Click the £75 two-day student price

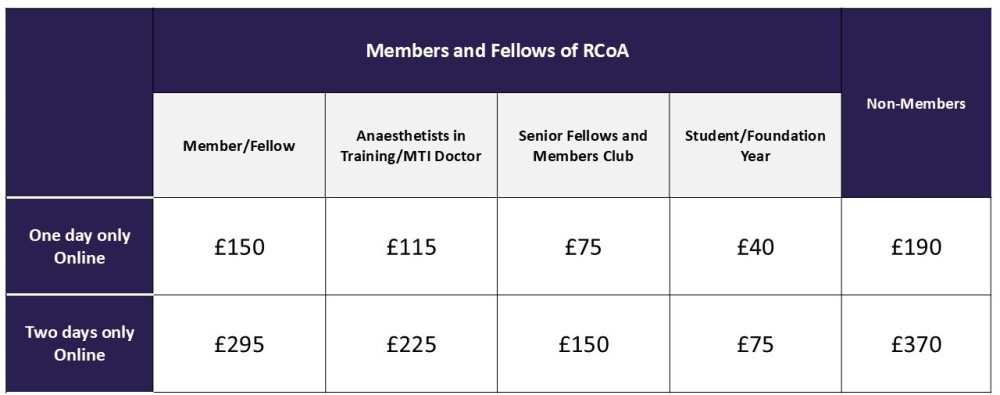pos(755,345)
